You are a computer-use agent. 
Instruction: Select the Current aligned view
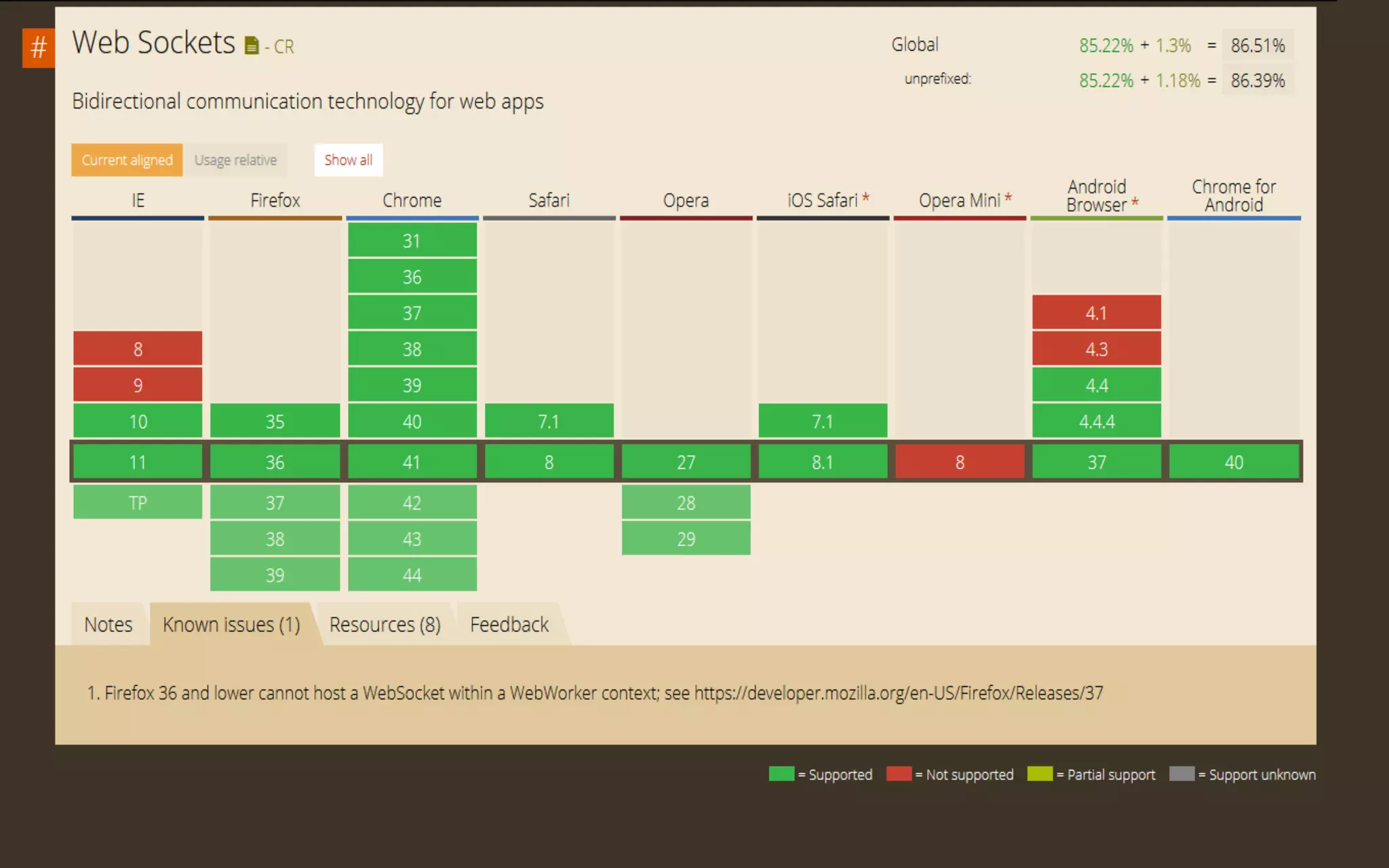point(127,160)
